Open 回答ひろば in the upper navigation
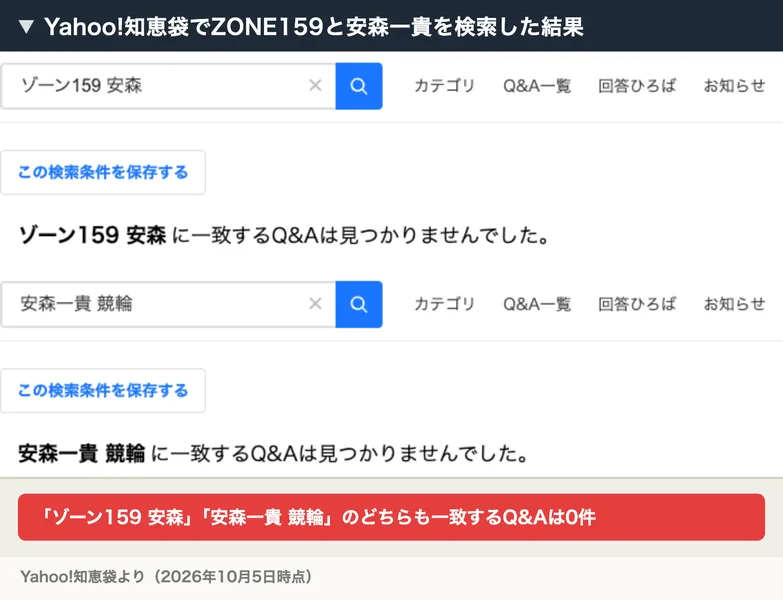The width and height of the screenshot is (783, 600). pos(637,86)
